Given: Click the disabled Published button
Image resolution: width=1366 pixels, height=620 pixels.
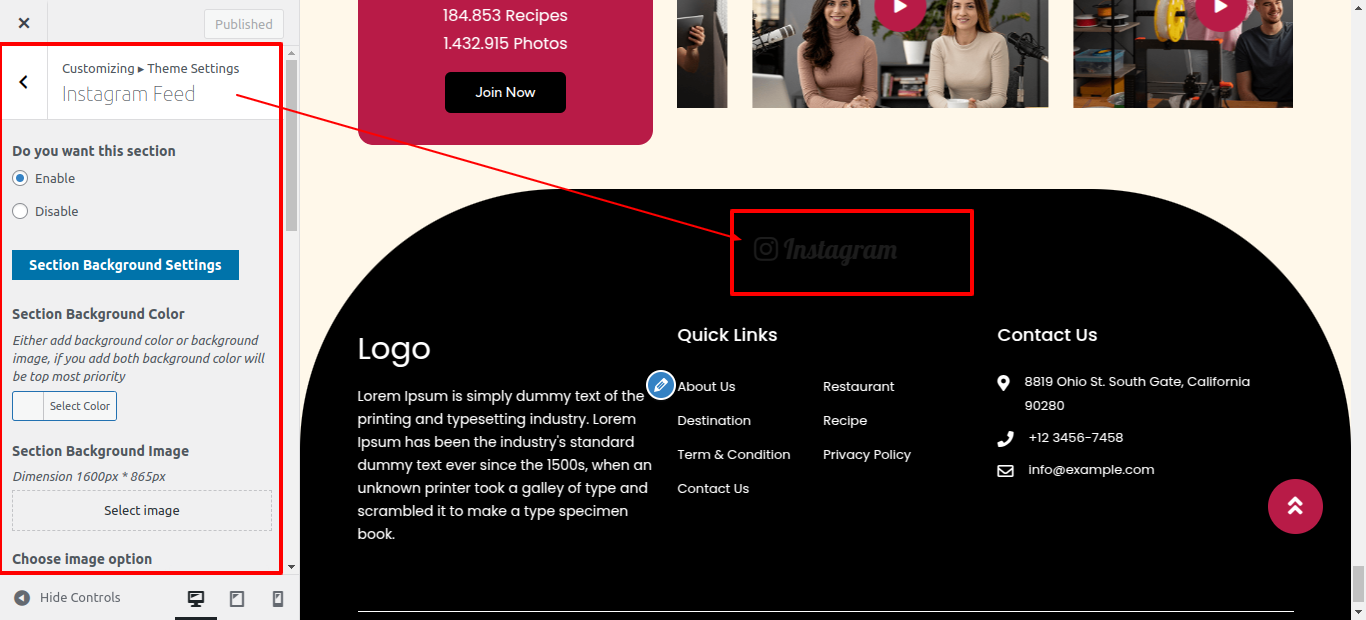Looking at the screenshot, I should 244,24.
